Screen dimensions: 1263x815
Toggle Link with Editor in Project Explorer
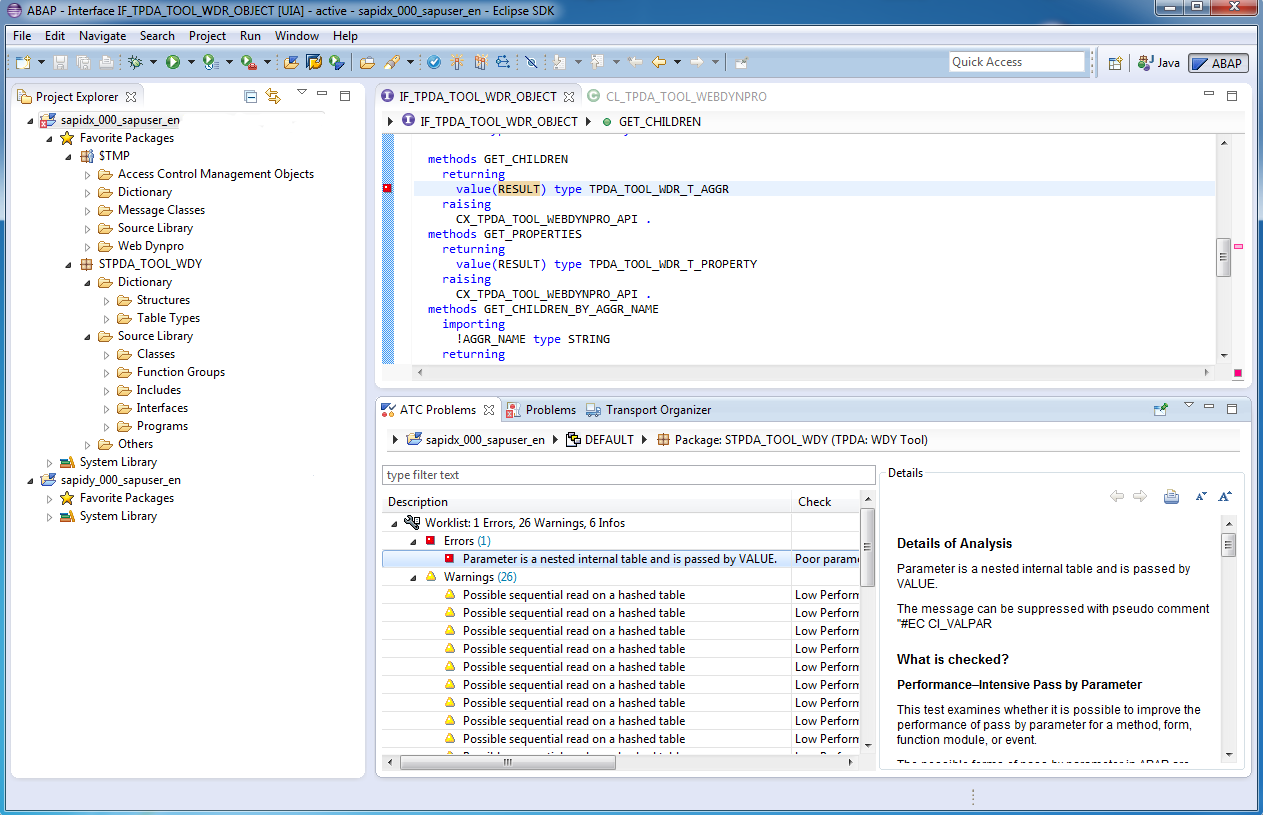271,96
